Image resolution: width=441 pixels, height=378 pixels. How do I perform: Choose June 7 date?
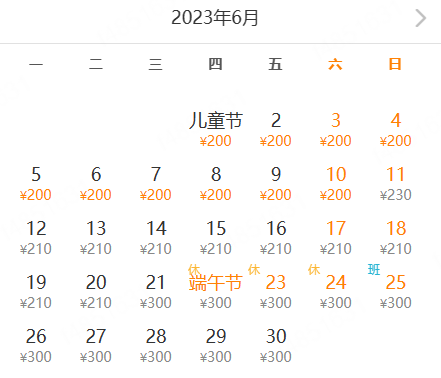tap(156, 183)
